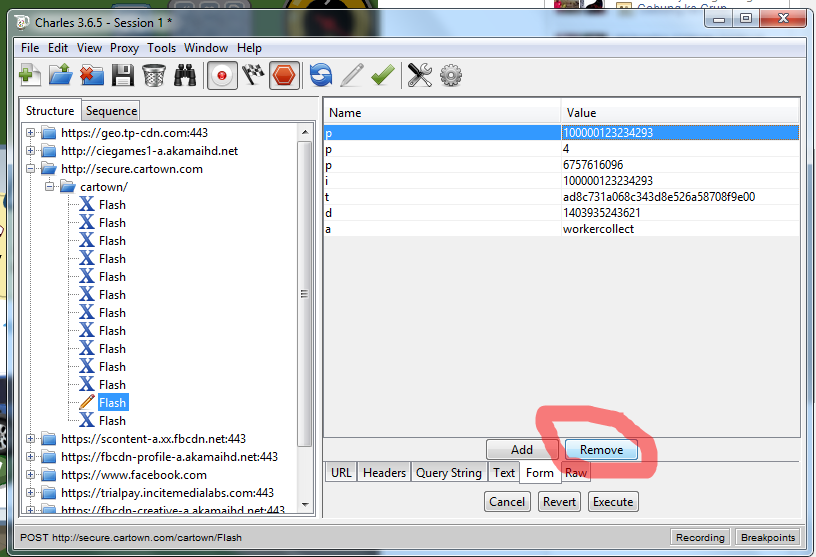Select the pencil-marked edited Flash request
The height and width of the screenshot is (557, 816).
click(112, 402)
